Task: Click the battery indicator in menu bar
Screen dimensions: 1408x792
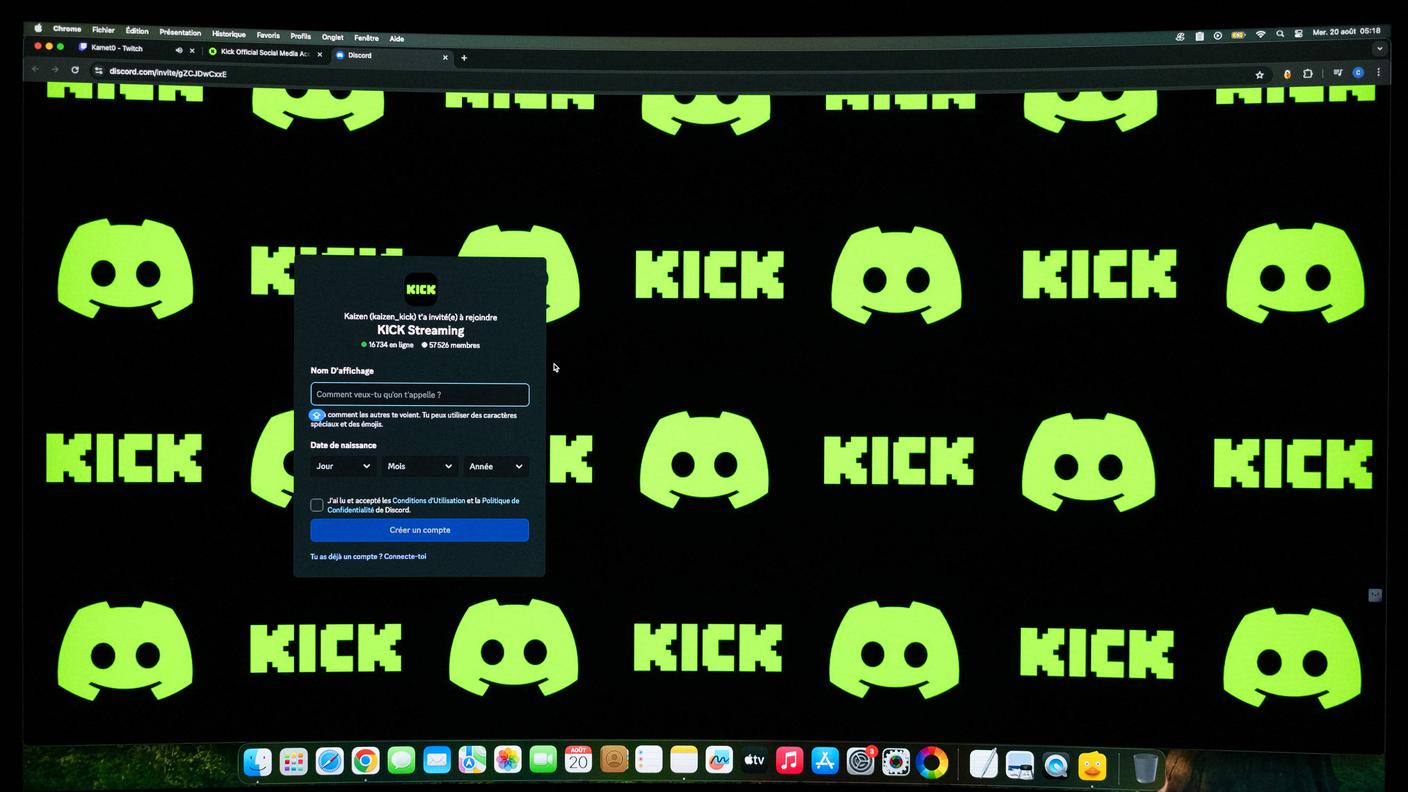Action: pos(1239,35)
